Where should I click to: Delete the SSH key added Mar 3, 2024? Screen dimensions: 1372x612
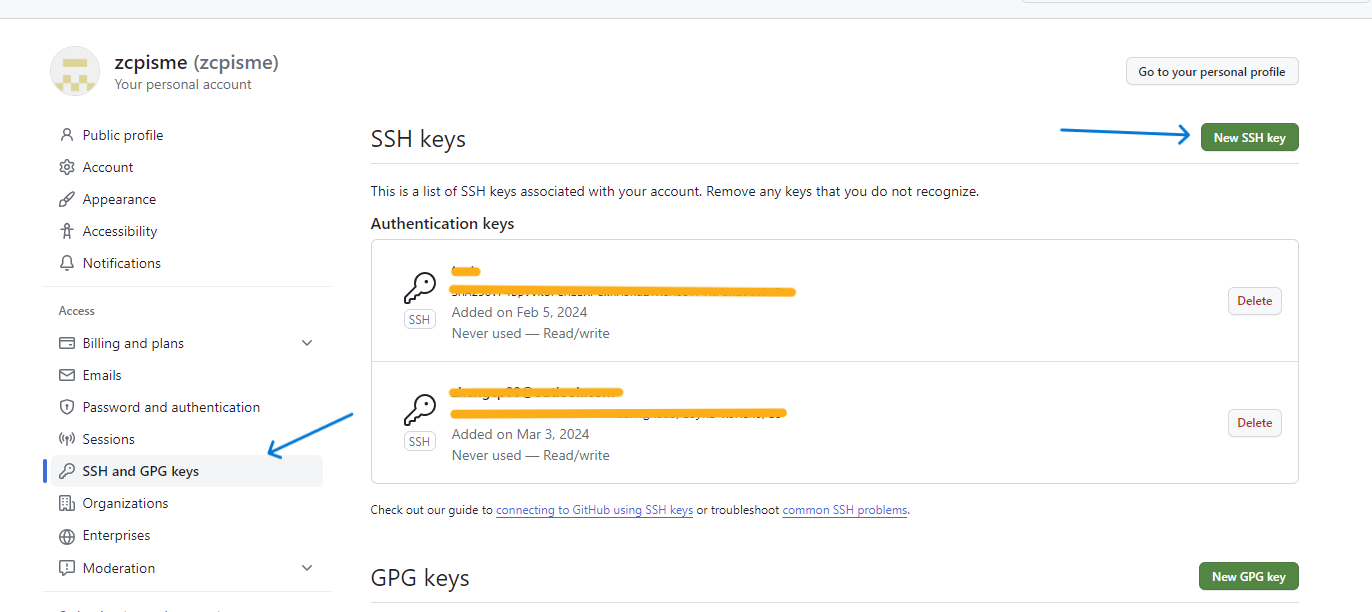coord(1254,423)
